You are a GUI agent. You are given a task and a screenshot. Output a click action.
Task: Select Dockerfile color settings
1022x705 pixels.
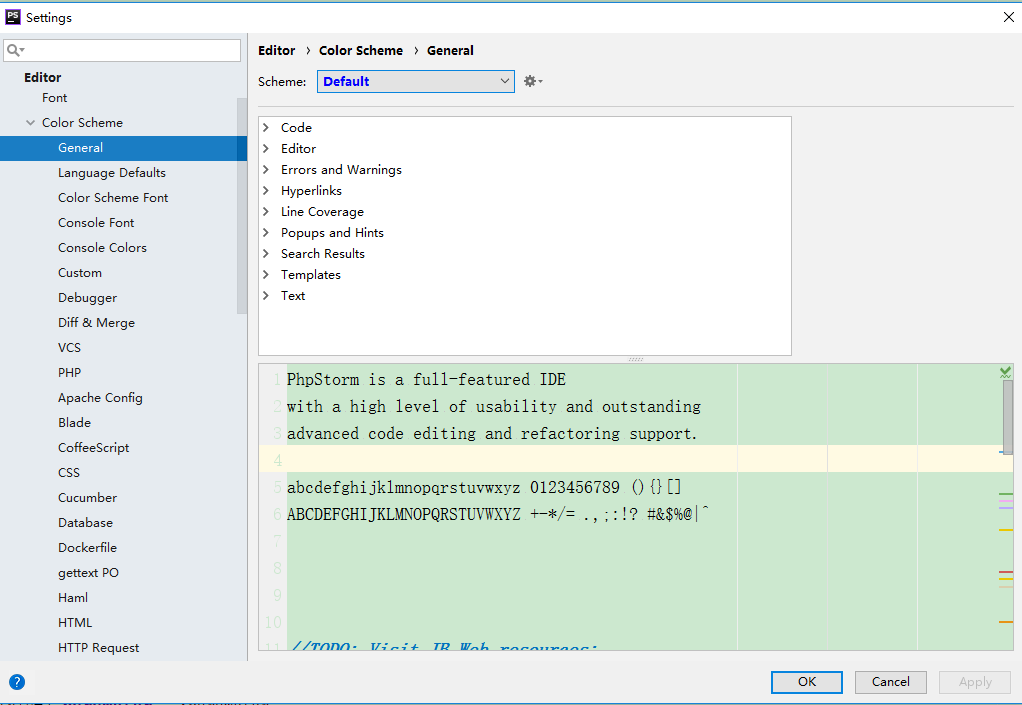pos(87,547)
